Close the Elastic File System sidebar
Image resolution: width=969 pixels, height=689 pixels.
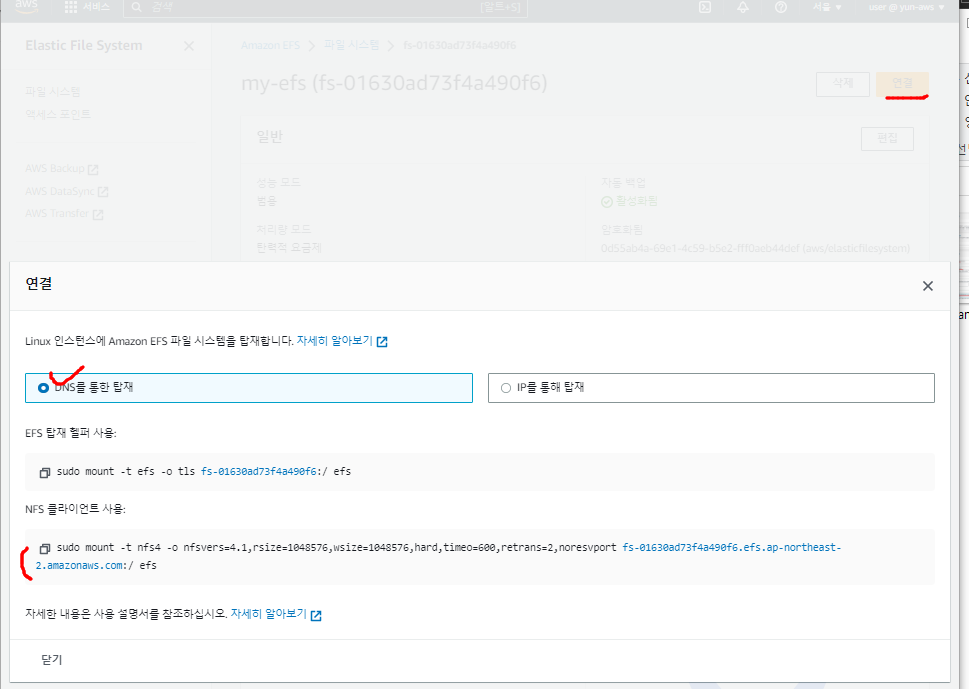[189, 46]
